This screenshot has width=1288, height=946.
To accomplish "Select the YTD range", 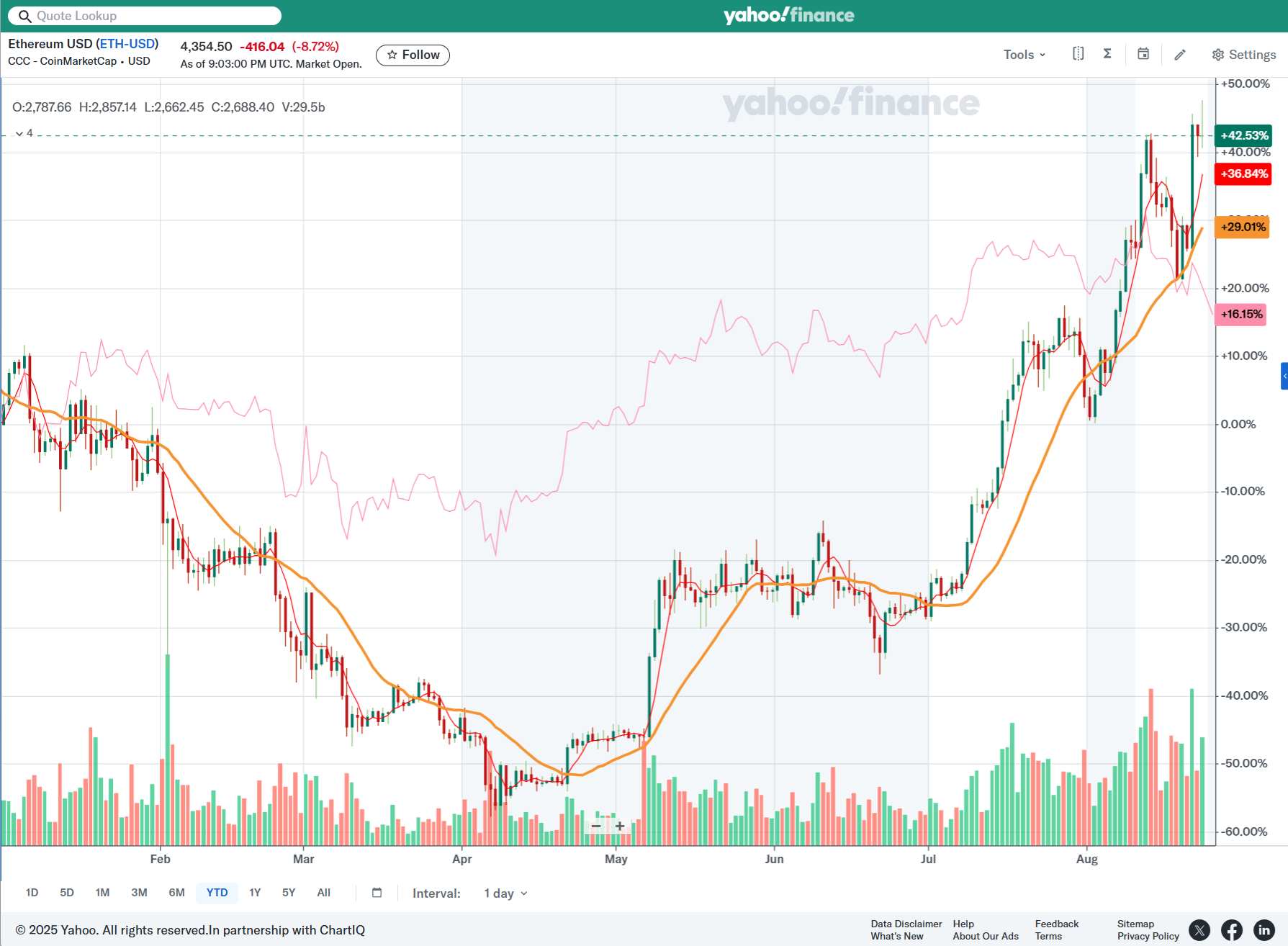I will point(217,893).
